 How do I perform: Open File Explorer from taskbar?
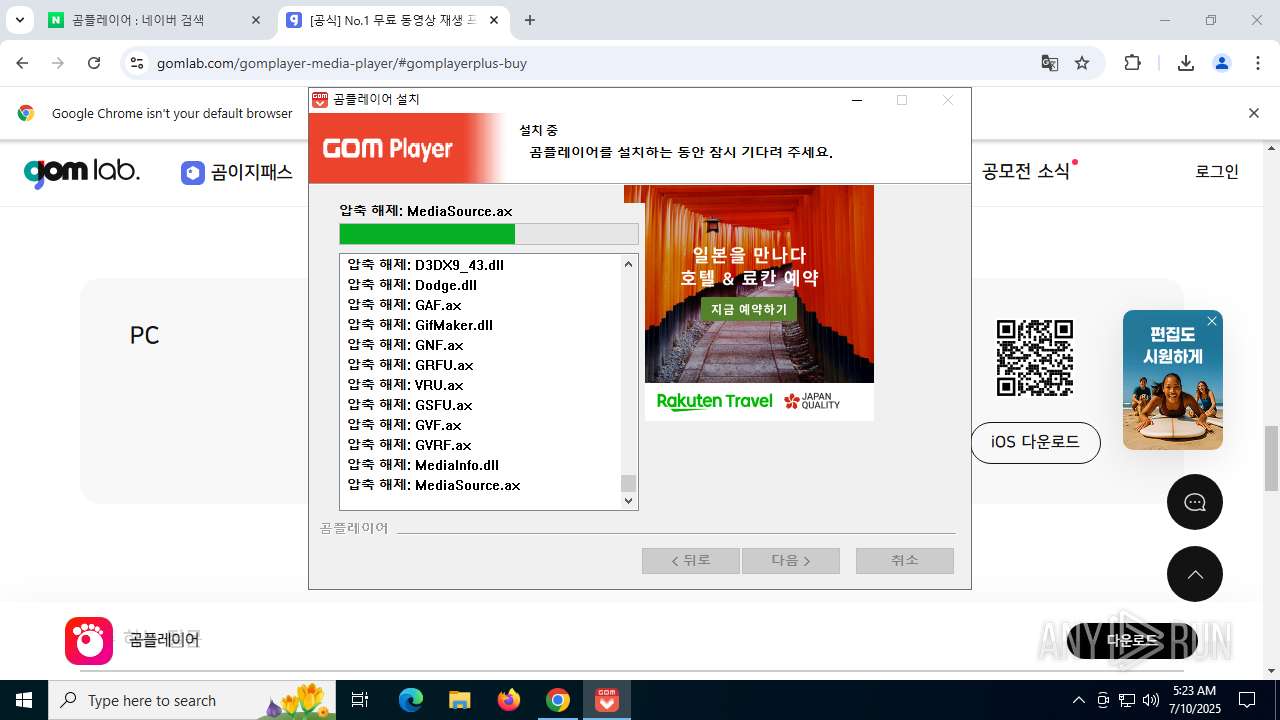tap(460, 700)
